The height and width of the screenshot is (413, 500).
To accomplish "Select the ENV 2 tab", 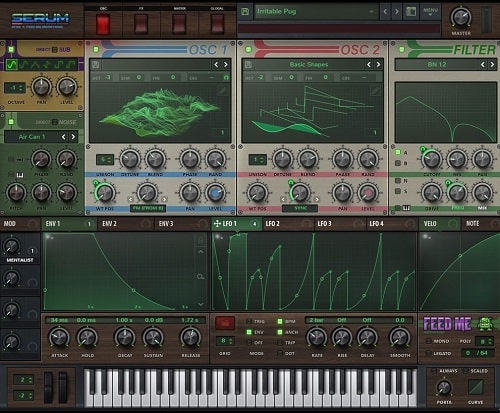I will (x=126, y=224).
